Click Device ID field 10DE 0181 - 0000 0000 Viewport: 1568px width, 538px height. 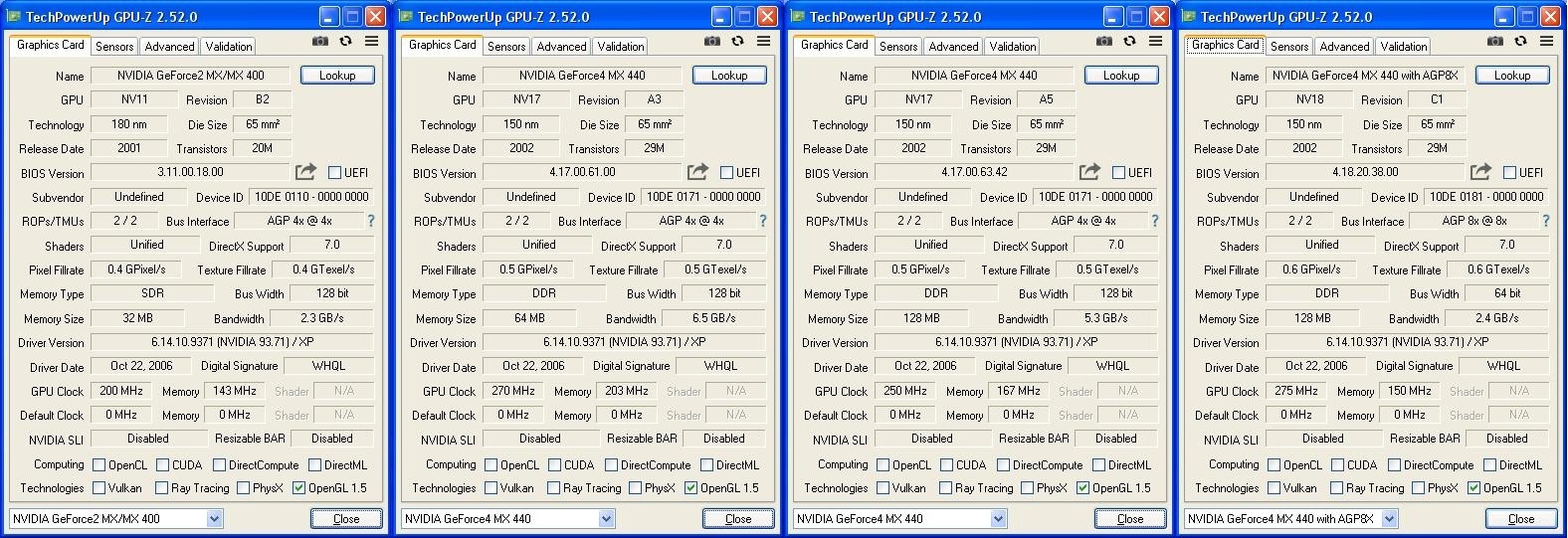pyautogui.click(x=1486, y=197)
